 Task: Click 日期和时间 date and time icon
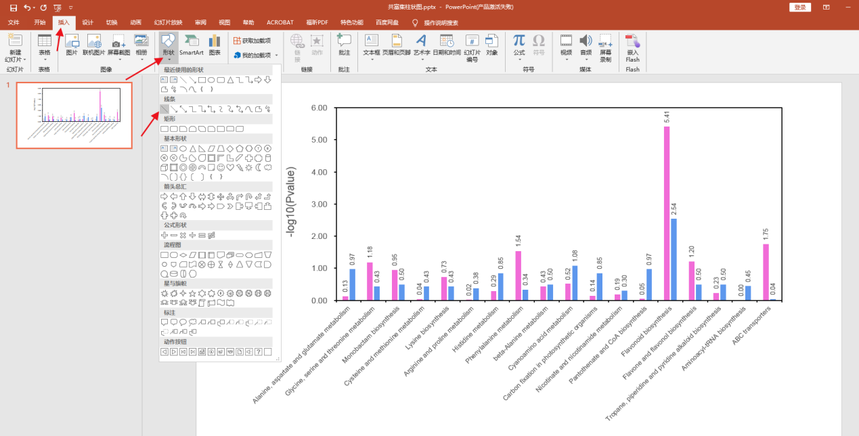[x=446, y=45]
